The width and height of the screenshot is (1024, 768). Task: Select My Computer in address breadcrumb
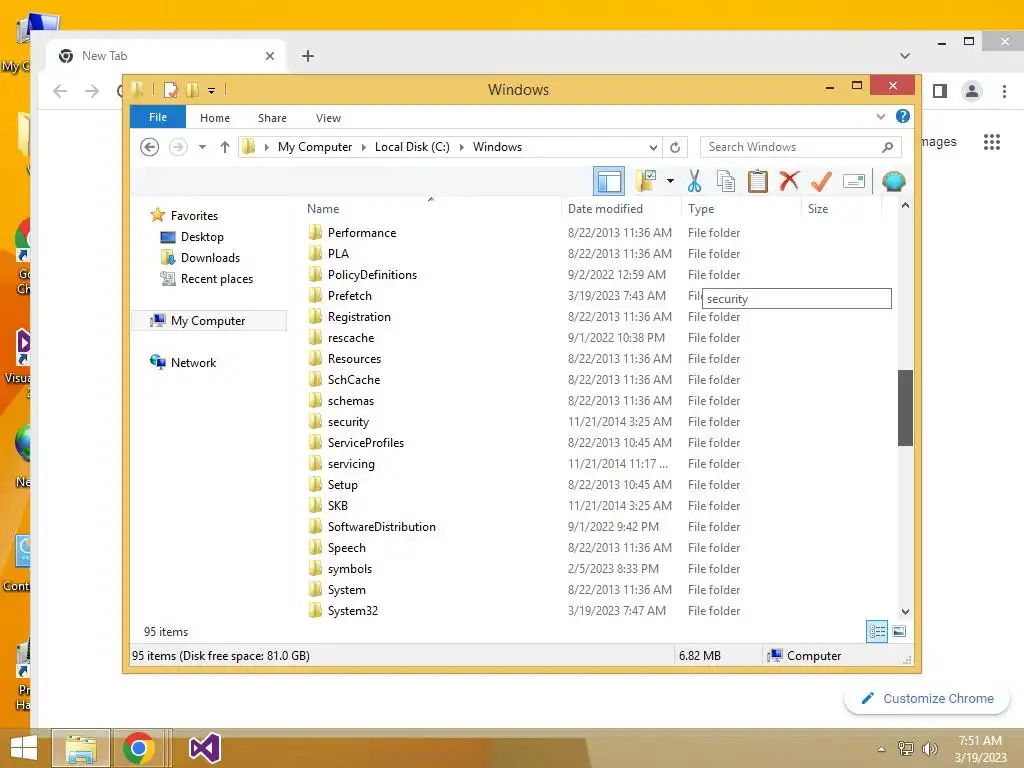[x=315, y=147]
